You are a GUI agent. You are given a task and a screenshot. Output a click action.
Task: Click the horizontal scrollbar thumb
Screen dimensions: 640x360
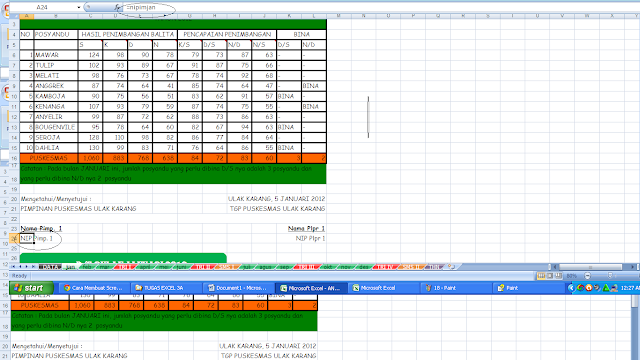pyautogui.click(x=590, y=267)
